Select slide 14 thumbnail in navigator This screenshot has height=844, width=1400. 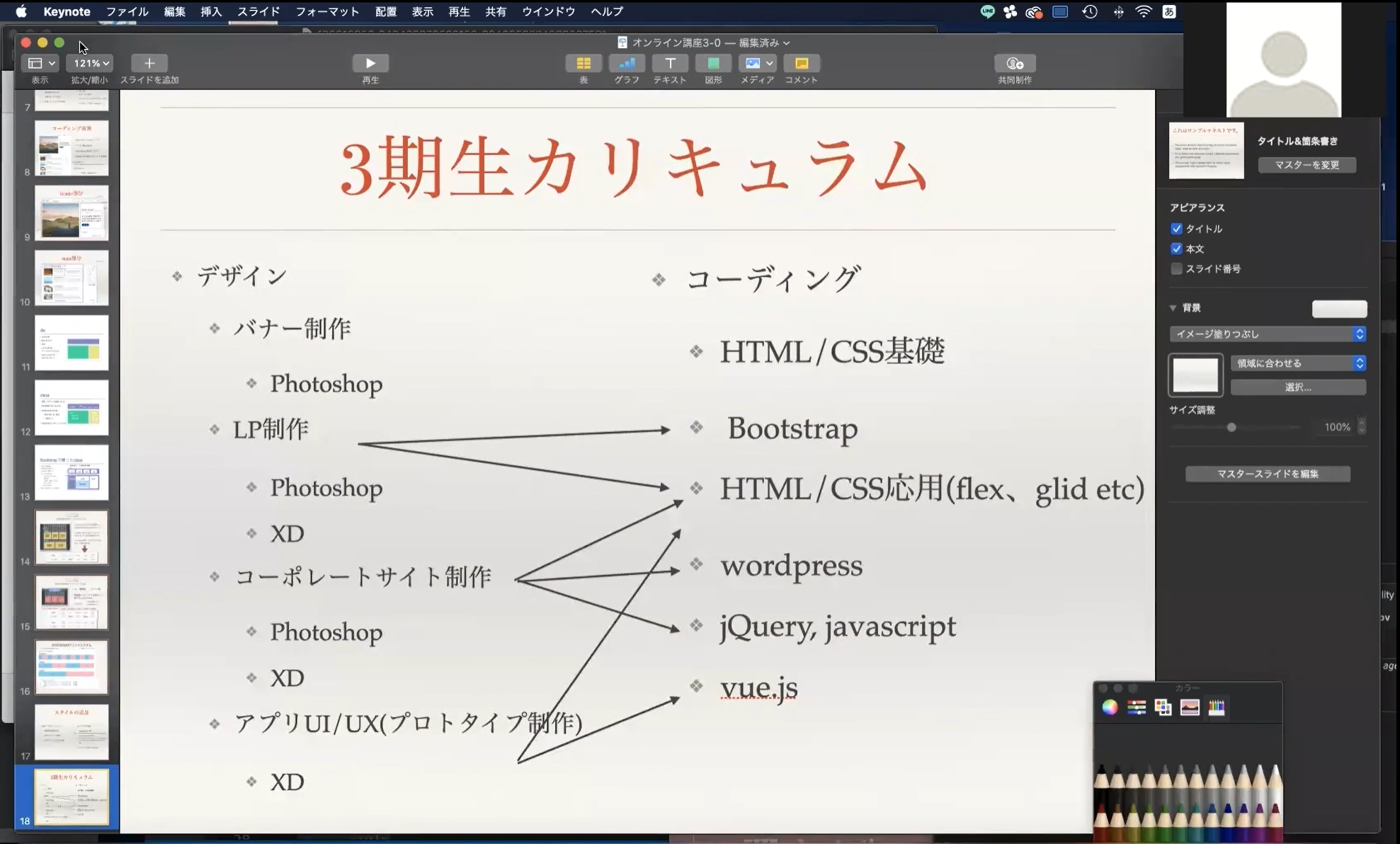pos(72,537)
